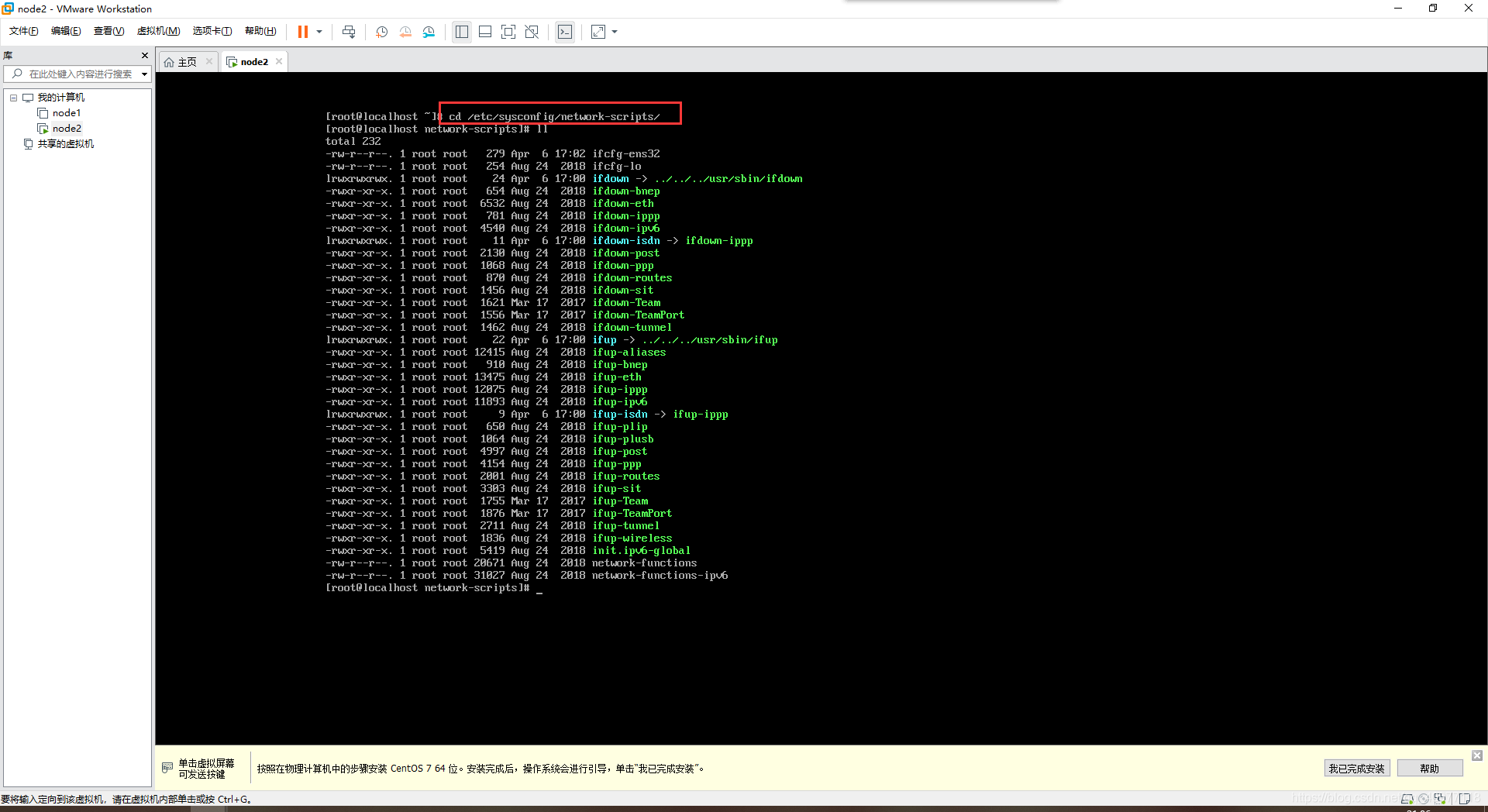Toggle the library sidebar view icon
The width and height of the screenshot is (1488, 812).
pos(462,32)
